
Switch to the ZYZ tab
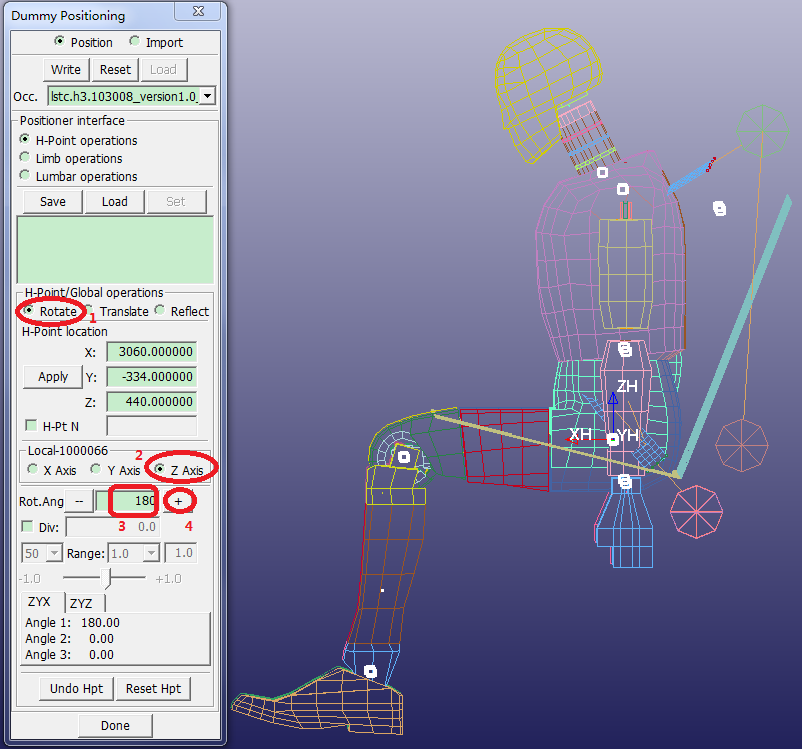83,603
